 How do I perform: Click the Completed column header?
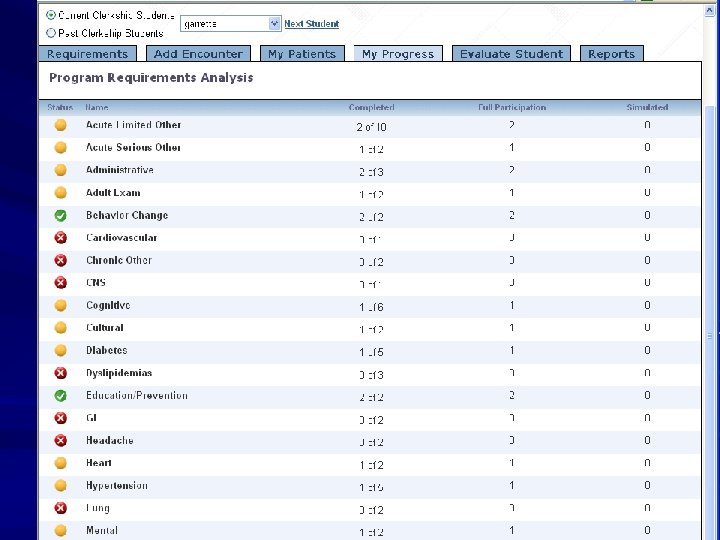click(371, 107)
